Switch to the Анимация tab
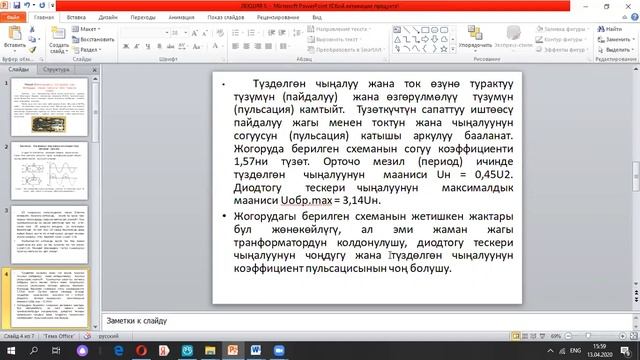This screenshot has width=640, height=360. 181,17
